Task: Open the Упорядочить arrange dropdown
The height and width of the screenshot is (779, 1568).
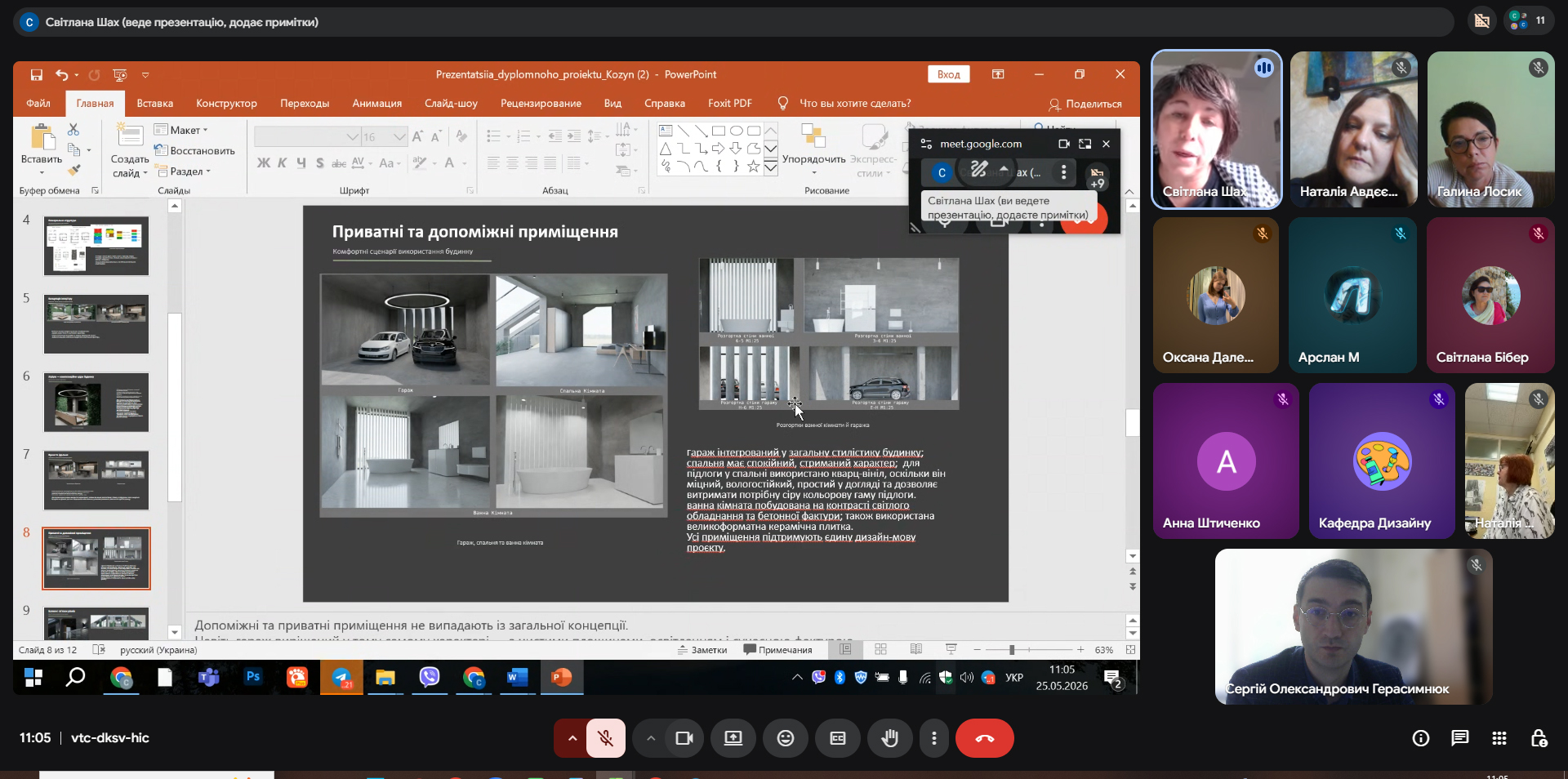Action: click(813, 149)
